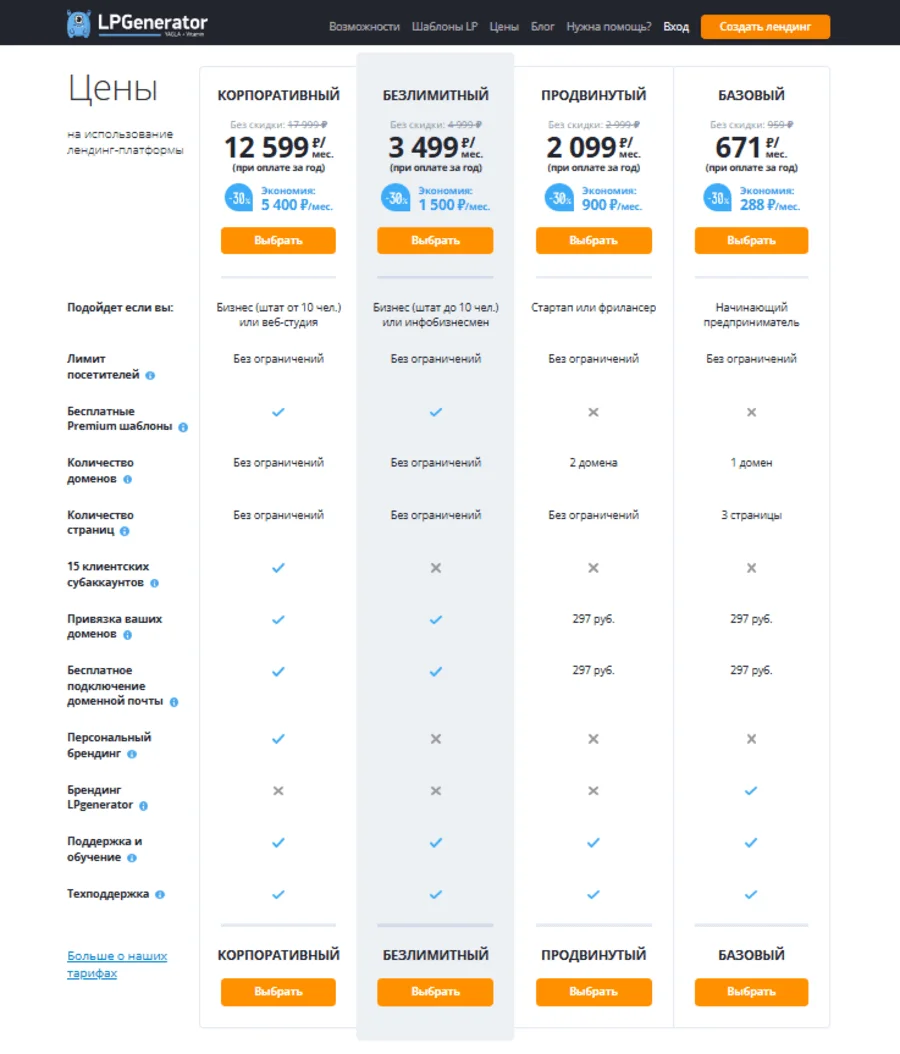
Task: Go to Шаблоны LP in navigation
Action: click(444, 27)
